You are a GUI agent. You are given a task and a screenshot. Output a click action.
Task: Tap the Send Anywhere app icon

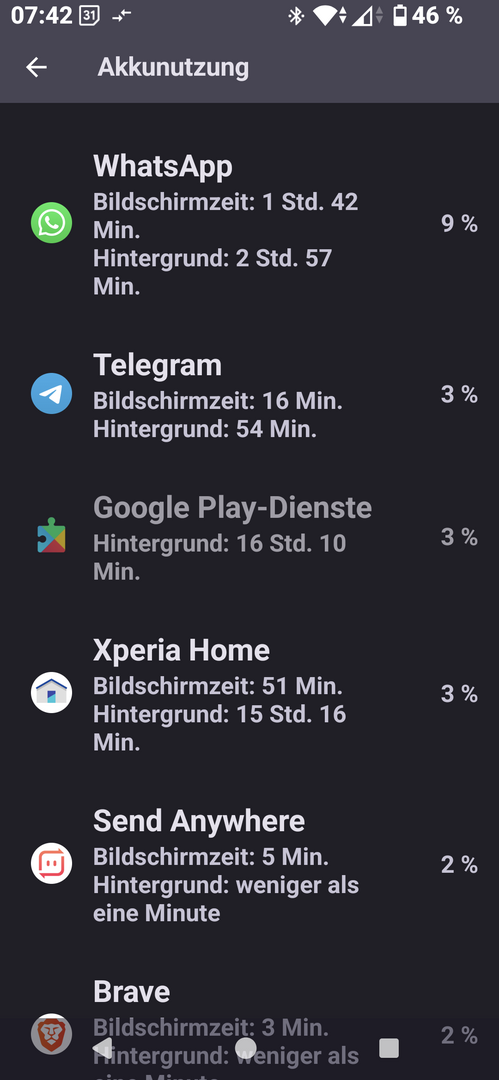(x=52, y=863)
